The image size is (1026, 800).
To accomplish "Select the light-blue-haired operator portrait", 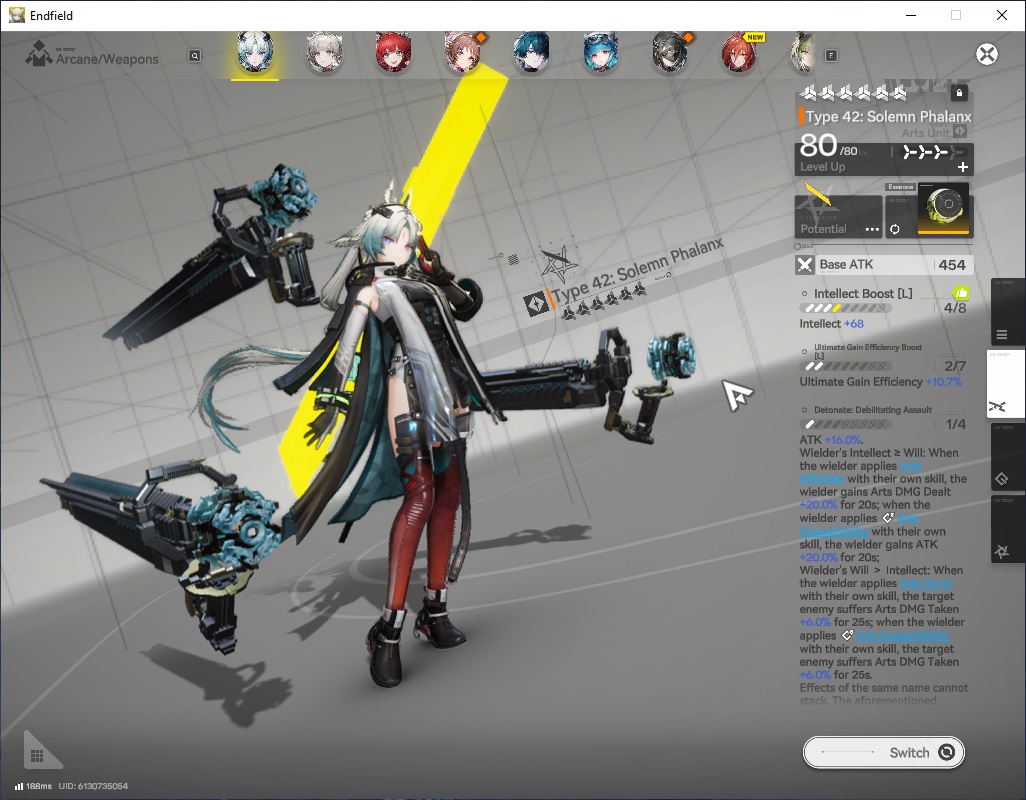I will click(601, 52).
